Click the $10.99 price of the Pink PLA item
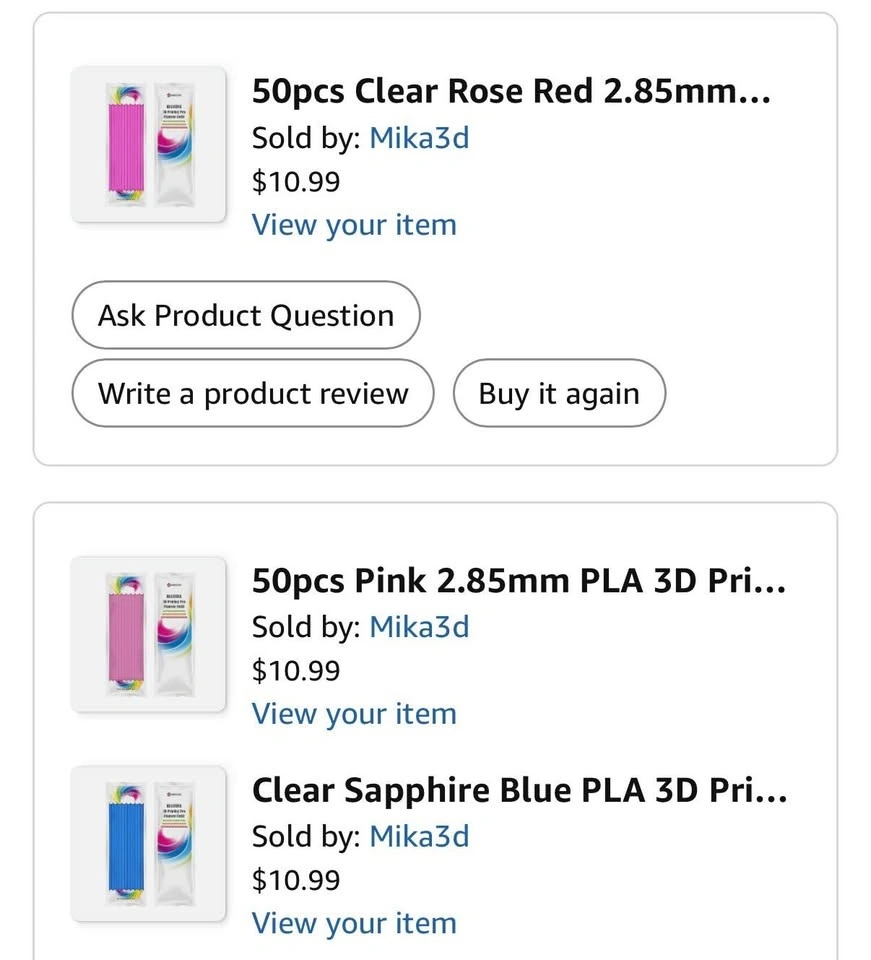 [x=296, y=670]
